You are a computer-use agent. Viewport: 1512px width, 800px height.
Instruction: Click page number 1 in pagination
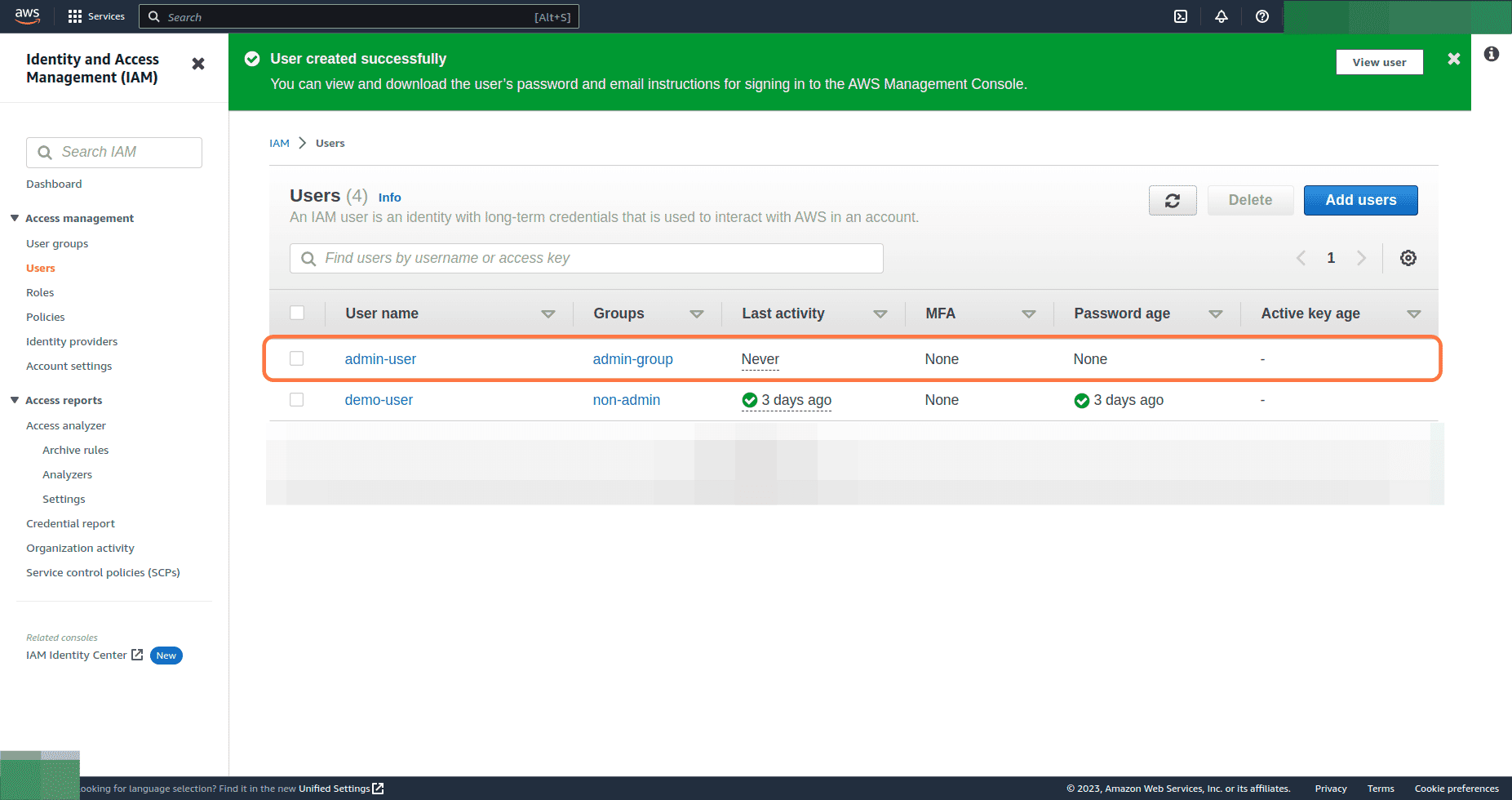(x=1331, y=258)
